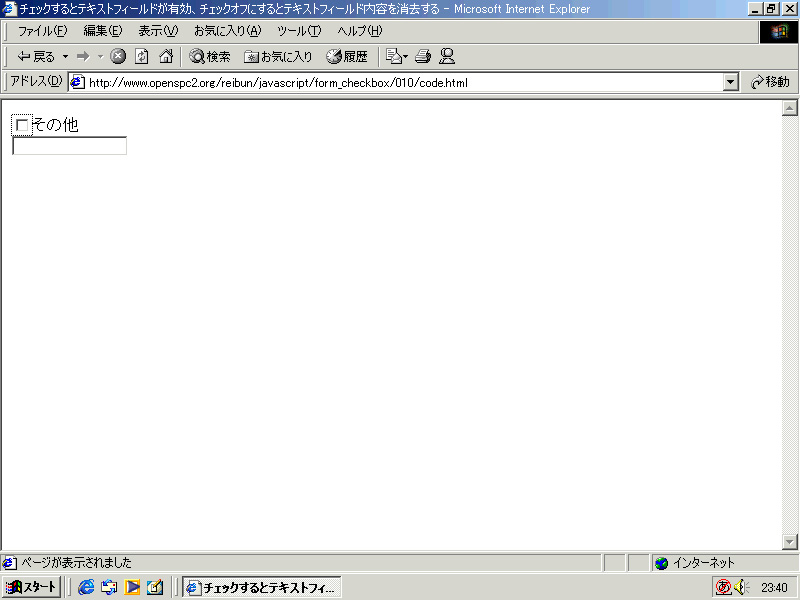Open the ツール(T) menu
The width and height of the screenshot is (800, 600).
tap(299, 31)
